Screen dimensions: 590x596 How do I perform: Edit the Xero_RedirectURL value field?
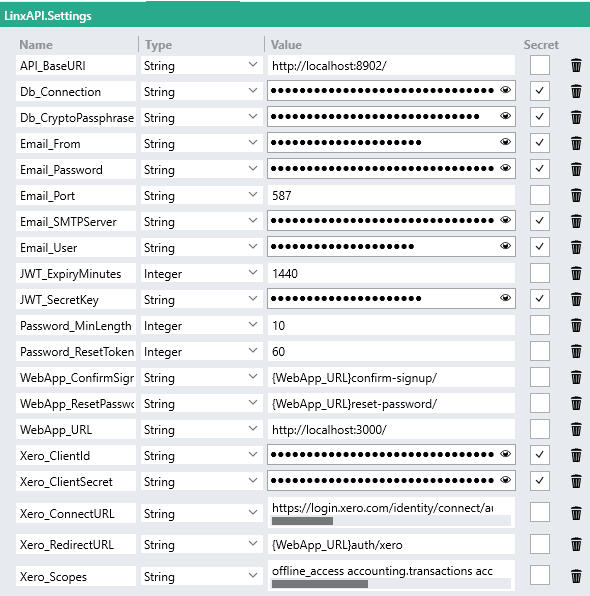click(391, 544)
